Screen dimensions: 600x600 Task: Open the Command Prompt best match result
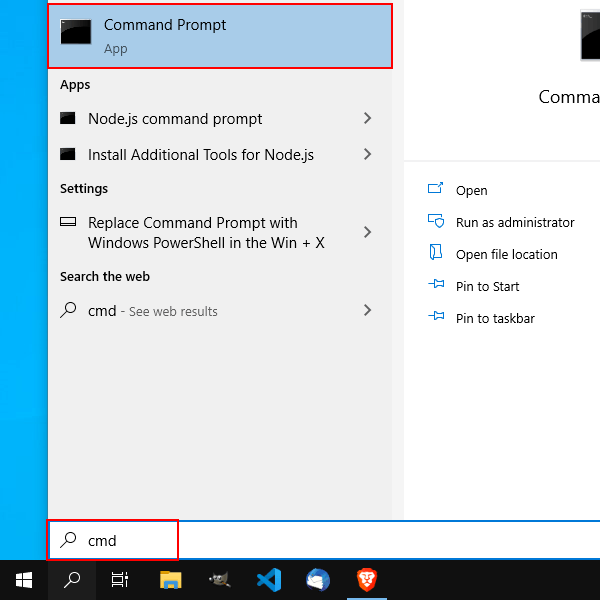(220, 36)
